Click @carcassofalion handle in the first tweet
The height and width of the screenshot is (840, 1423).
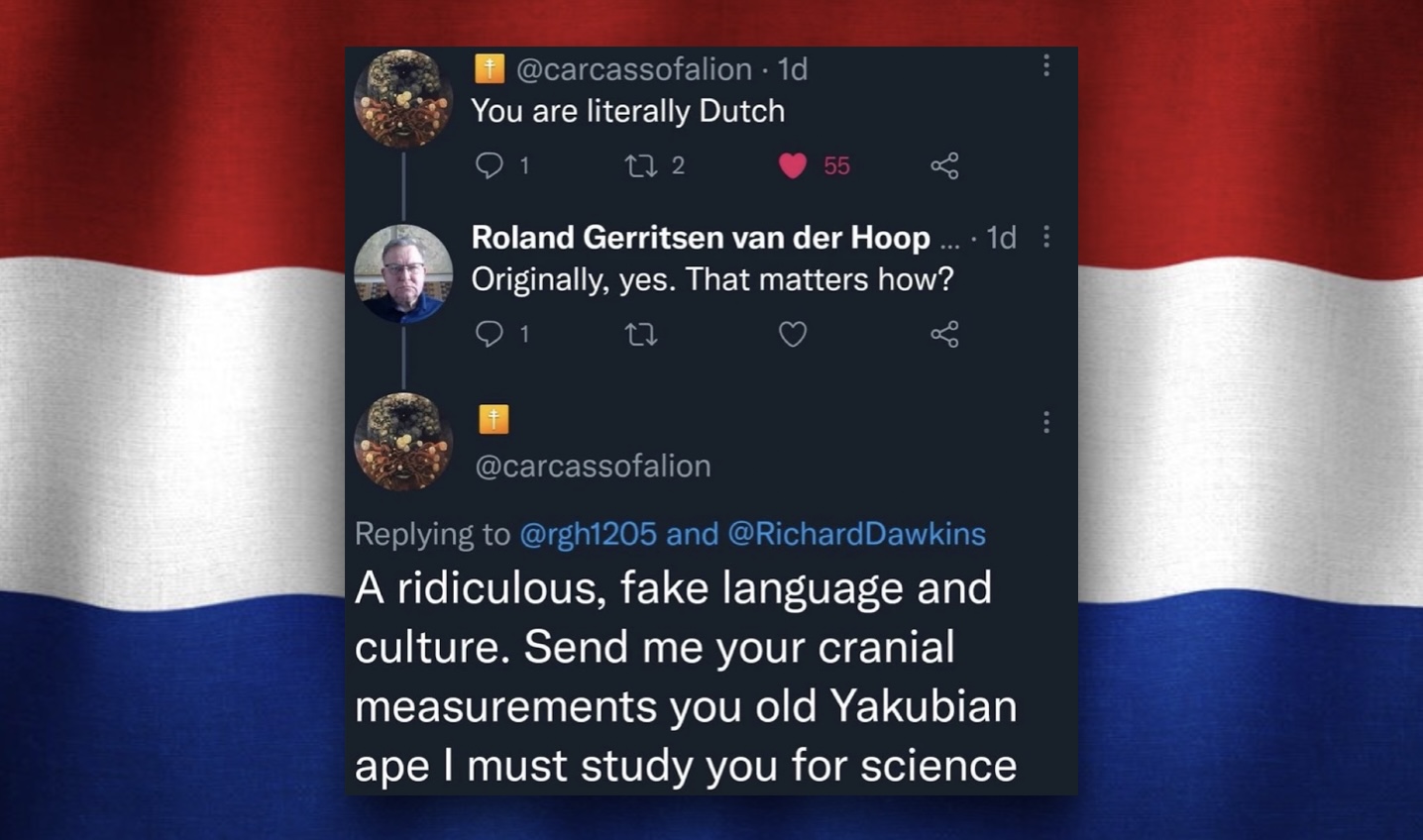tap(634, 69)
